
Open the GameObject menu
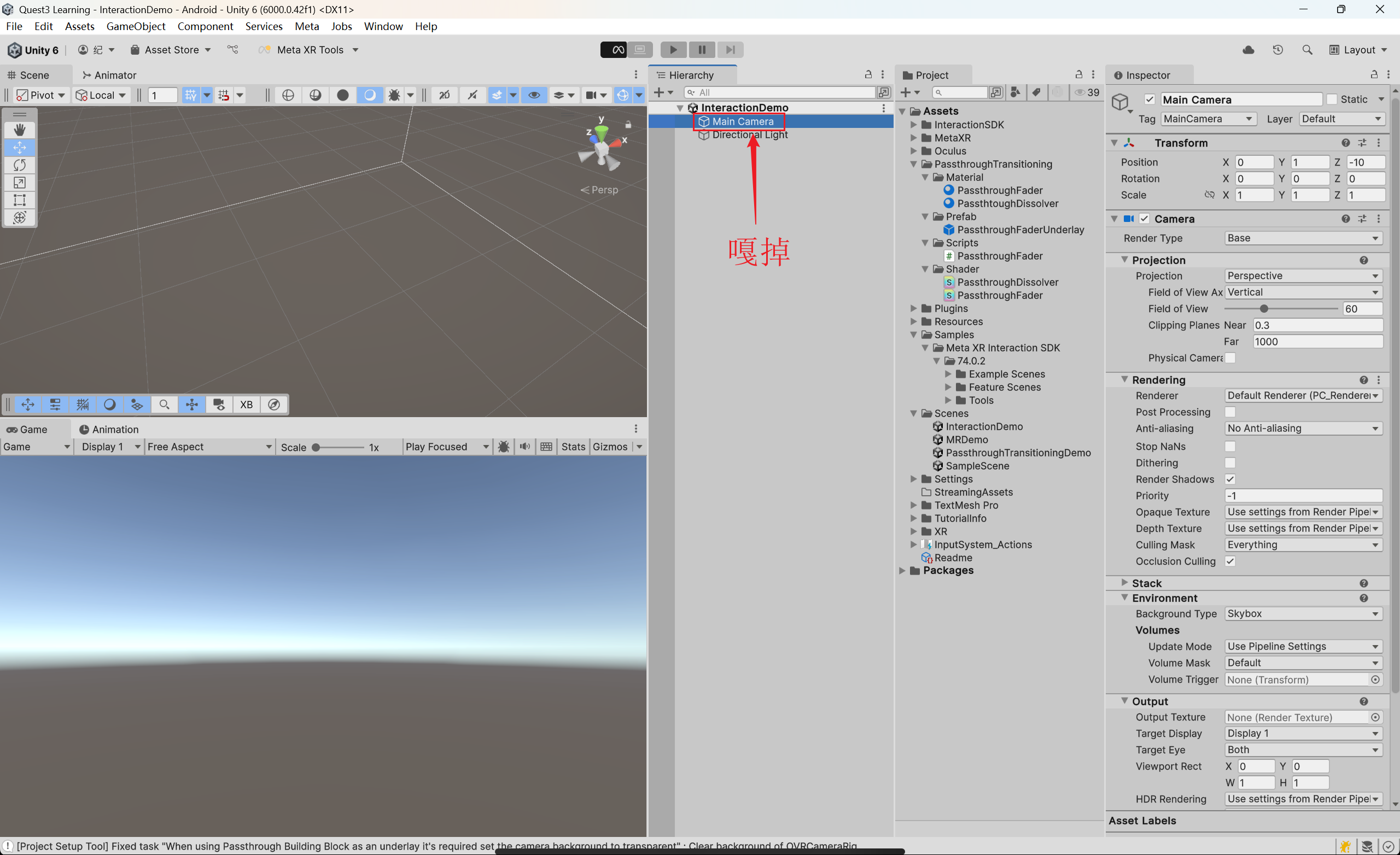(x=136, y=26)
